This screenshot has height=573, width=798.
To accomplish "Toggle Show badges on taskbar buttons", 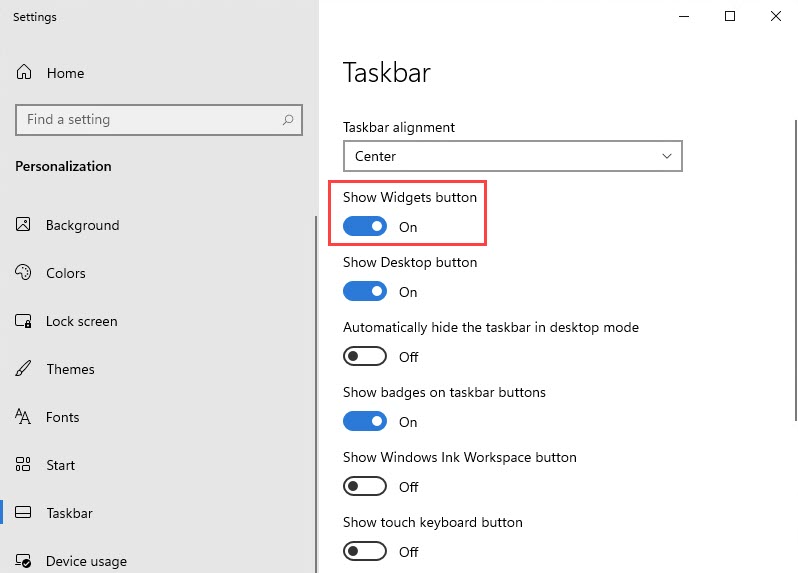I will (x=365, y=421).
